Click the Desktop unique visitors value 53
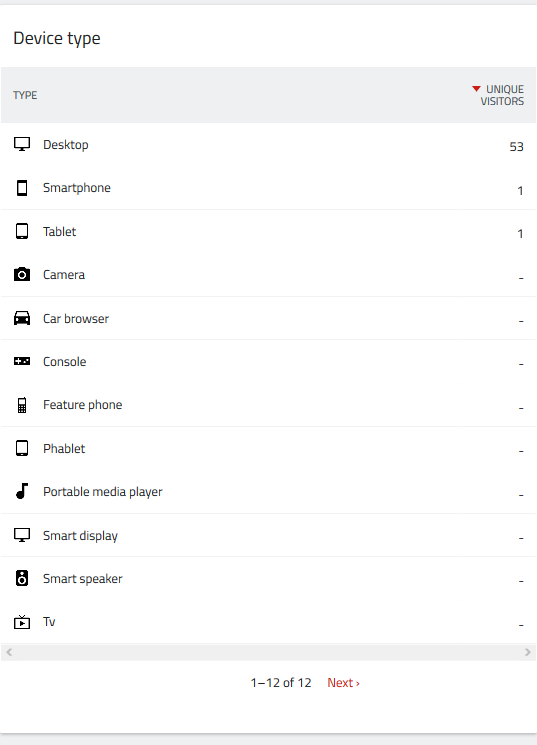537x745 pixels. tap(517, 147)
